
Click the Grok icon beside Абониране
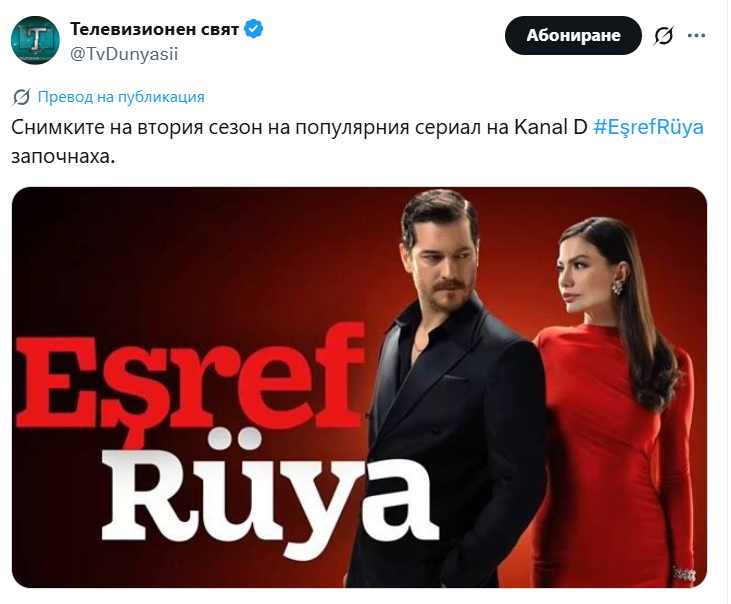tap(663, 35)
